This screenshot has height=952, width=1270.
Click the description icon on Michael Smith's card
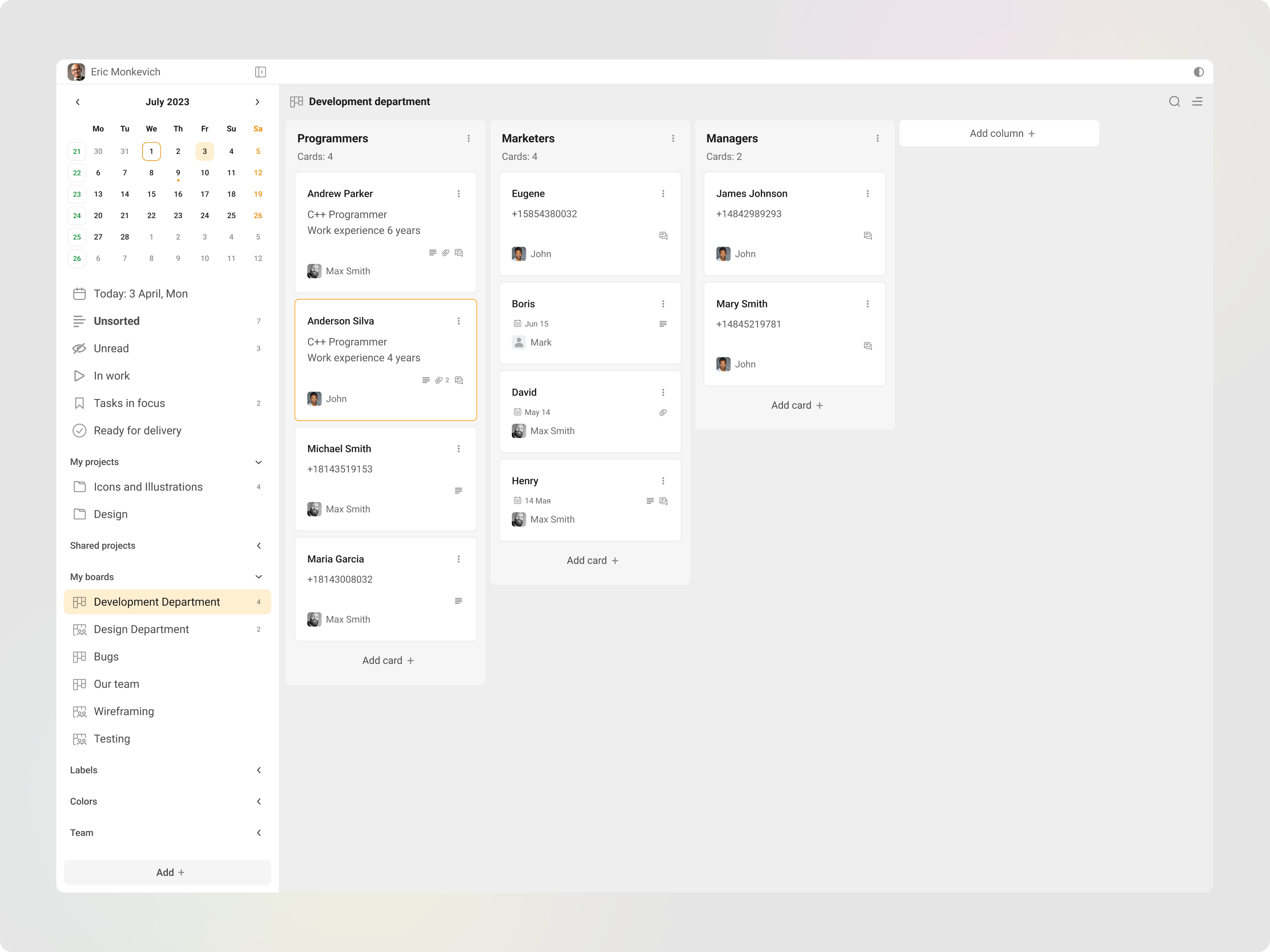coord(459,491)
